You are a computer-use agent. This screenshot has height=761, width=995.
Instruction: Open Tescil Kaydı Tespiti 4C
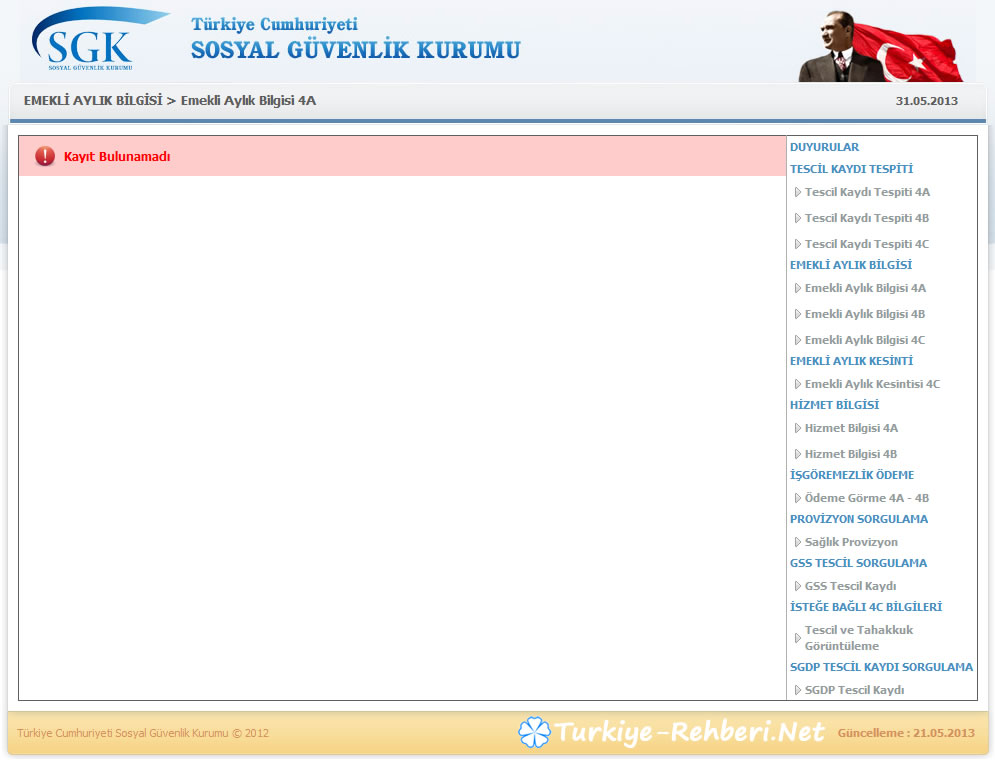pos(866,244)
